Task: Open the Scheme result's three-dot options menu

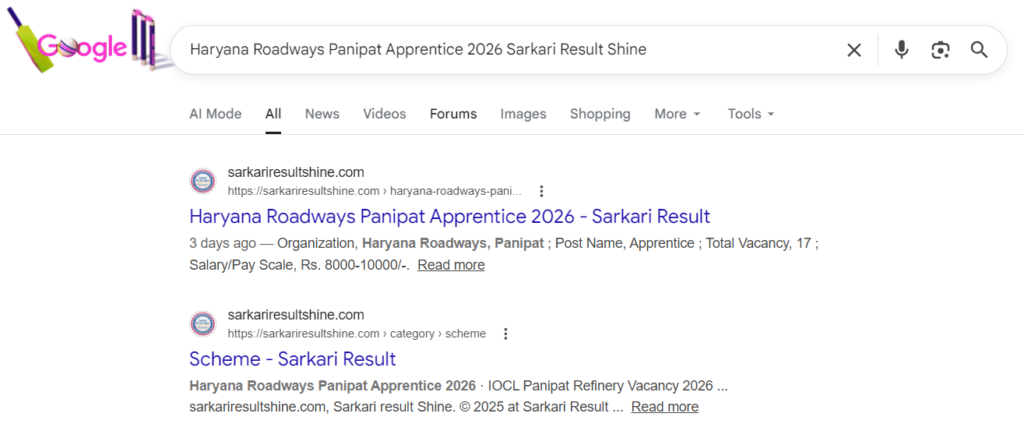Action: pyautogui.click(x=506, y=334)
